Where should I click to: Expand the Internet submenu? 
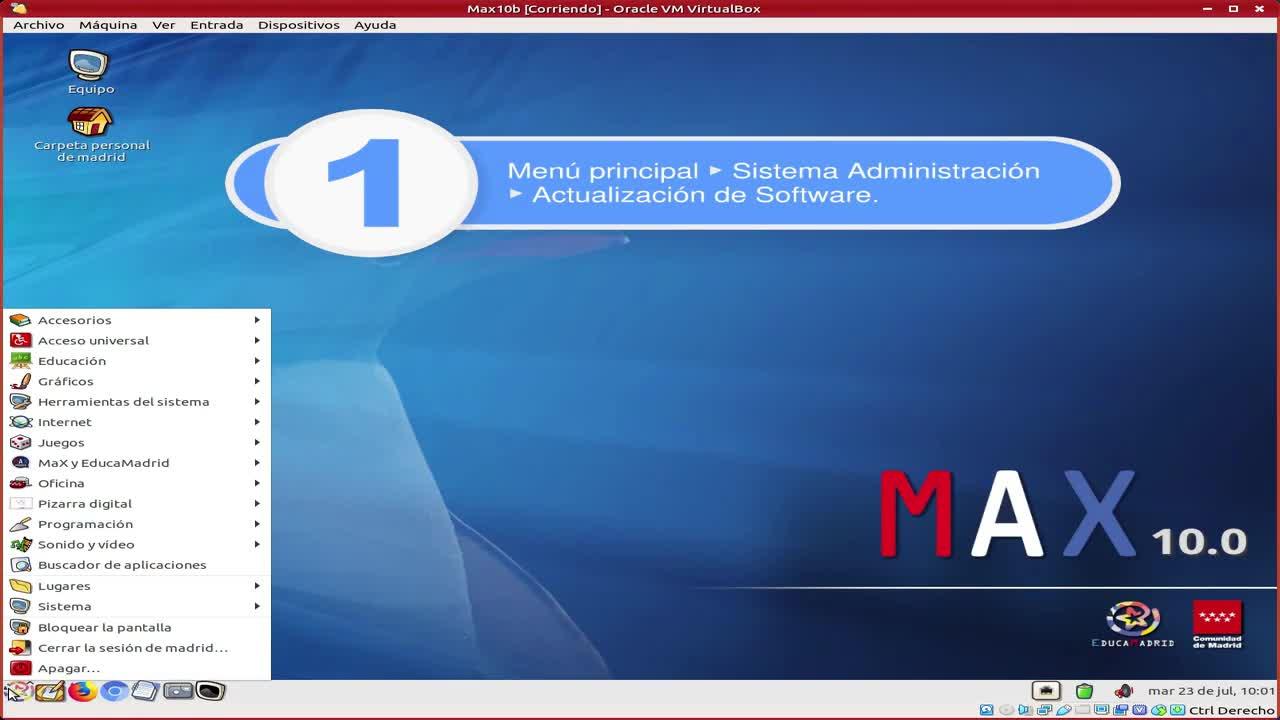[136, 422]
